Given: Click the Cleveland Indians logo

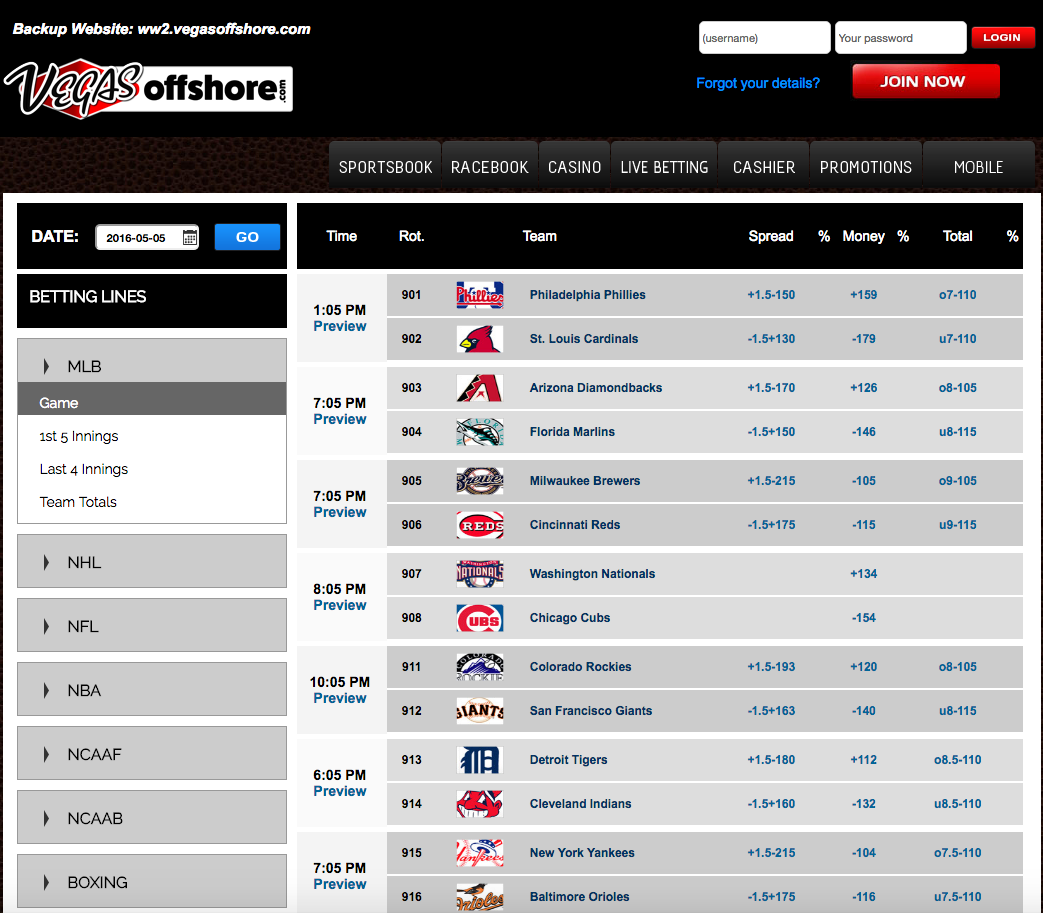Looking at the screenshot, I should pyautogui.click(x=480, y=804).
